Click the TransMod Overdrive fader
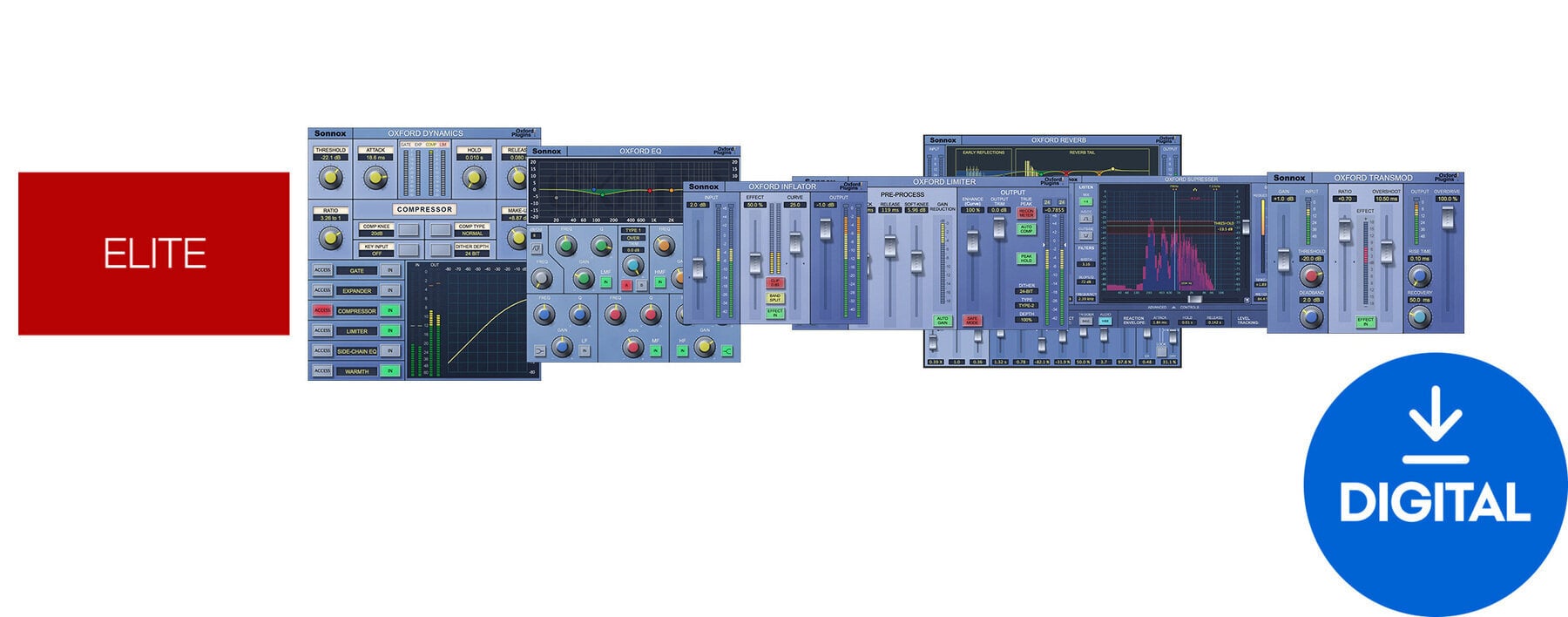Viewport: 1568px width, 617px height. (1448, 216)
